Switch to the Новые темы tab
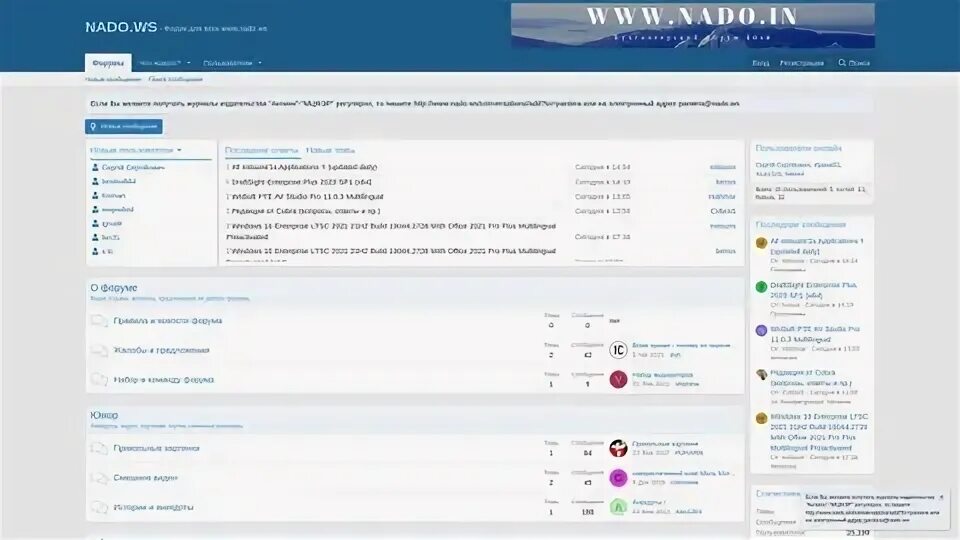Image resolution: width=960 pixels, height=540 pixels. (330, 150)
